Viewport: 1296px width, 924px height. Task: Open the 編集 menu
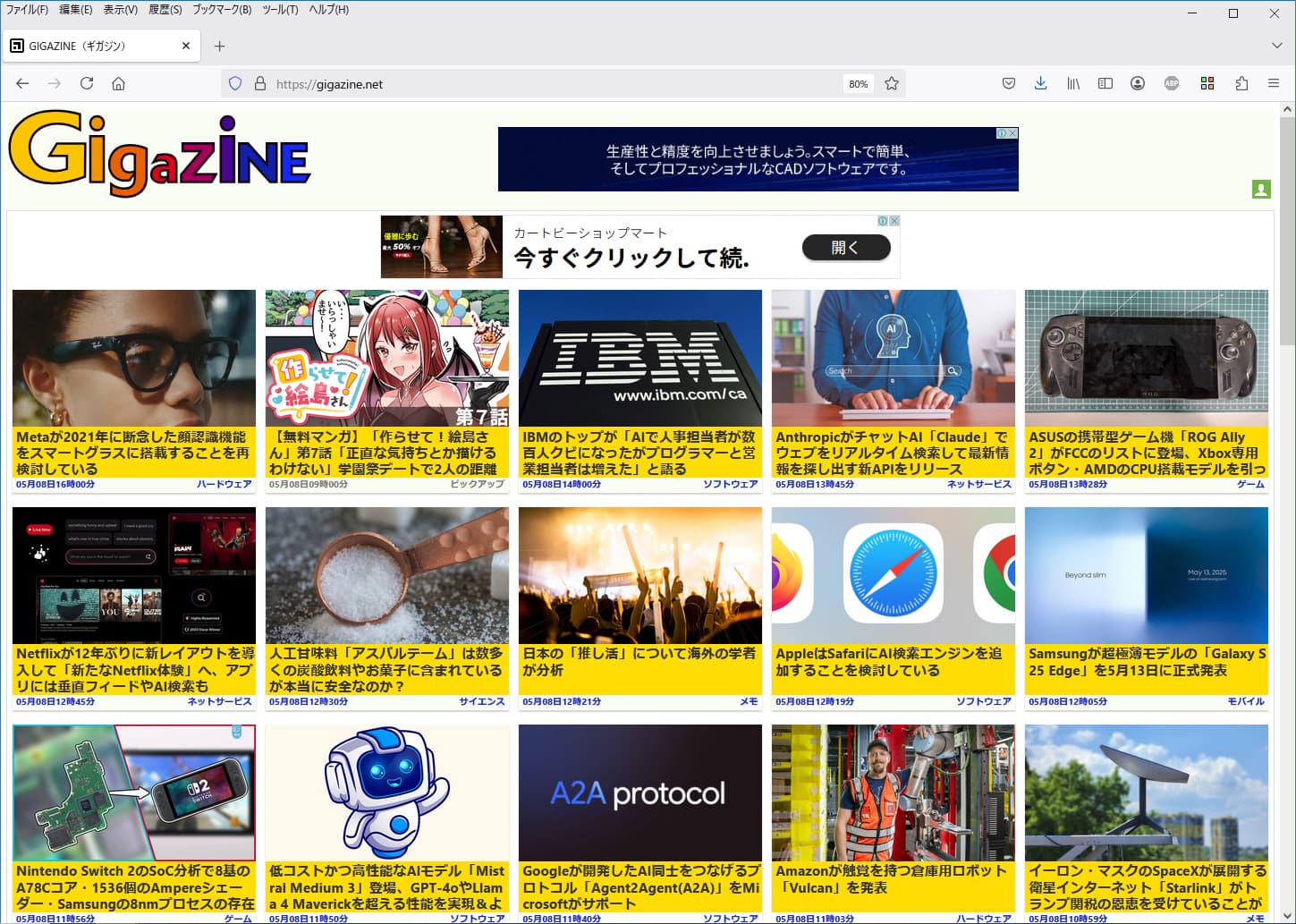click(75, 10)
